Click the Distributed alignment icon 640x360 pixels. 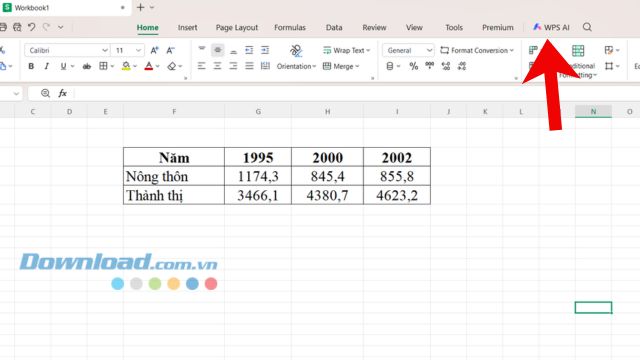click(265, 66)
